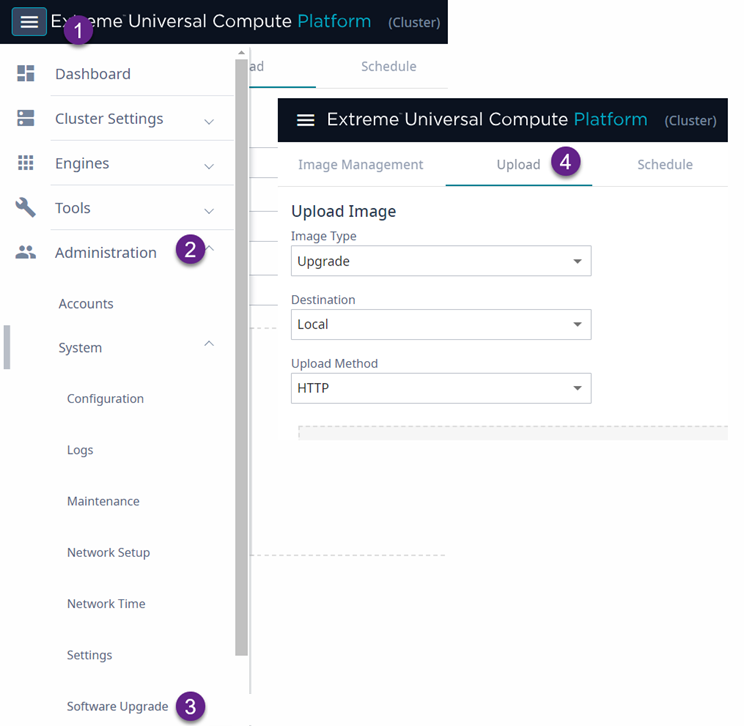Expand the Engines menu chevron

click(x=209, y=166)
